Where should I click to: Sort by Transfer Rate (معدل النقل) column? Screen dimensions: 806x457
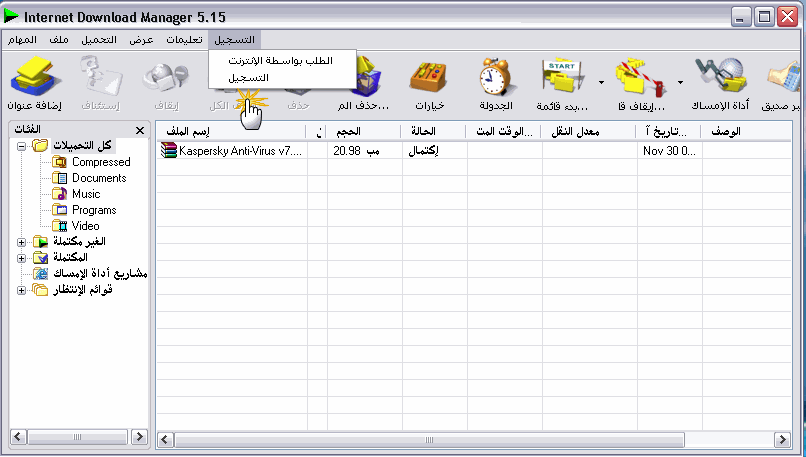(x=589, y=132)
